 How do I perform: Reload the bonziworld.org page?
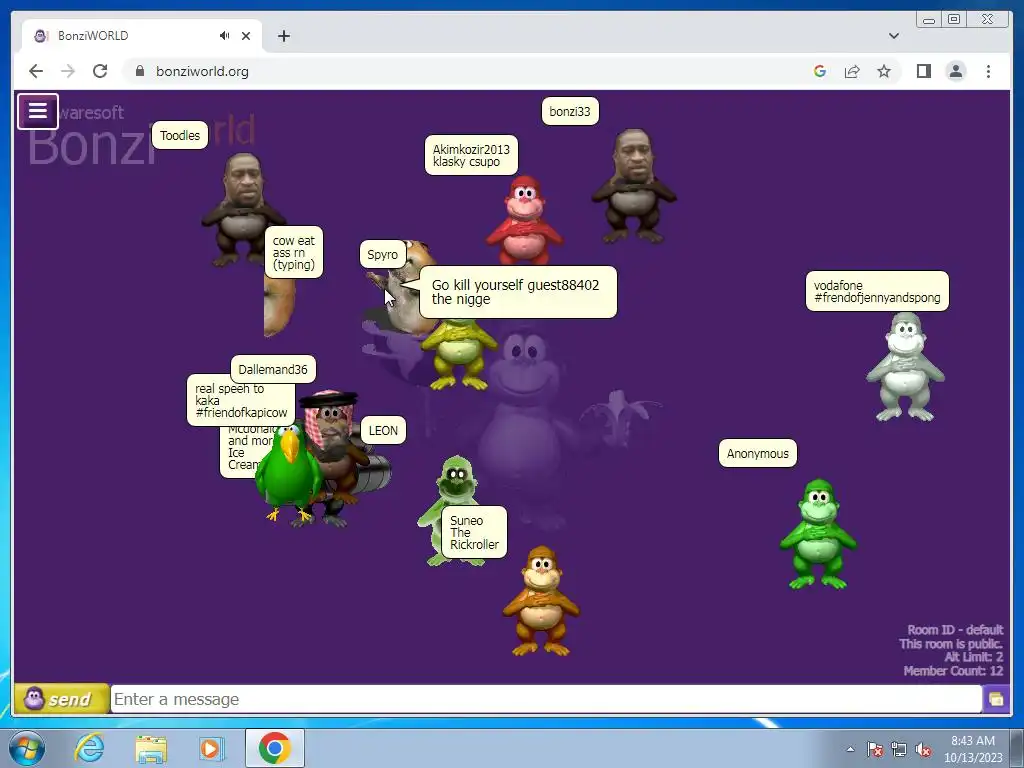100,71
